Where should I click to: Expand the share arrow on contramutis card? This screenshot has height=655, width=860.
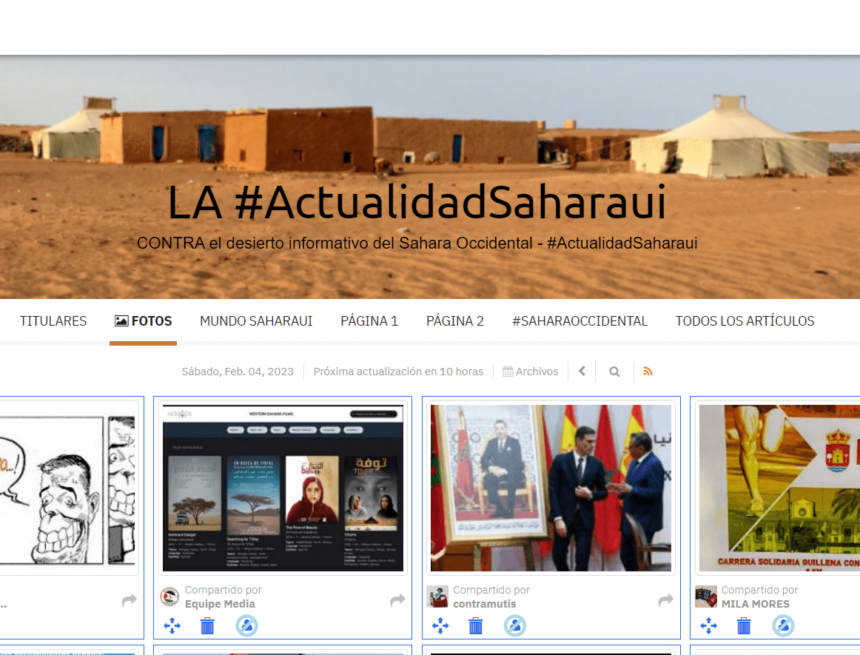point(664,598)
